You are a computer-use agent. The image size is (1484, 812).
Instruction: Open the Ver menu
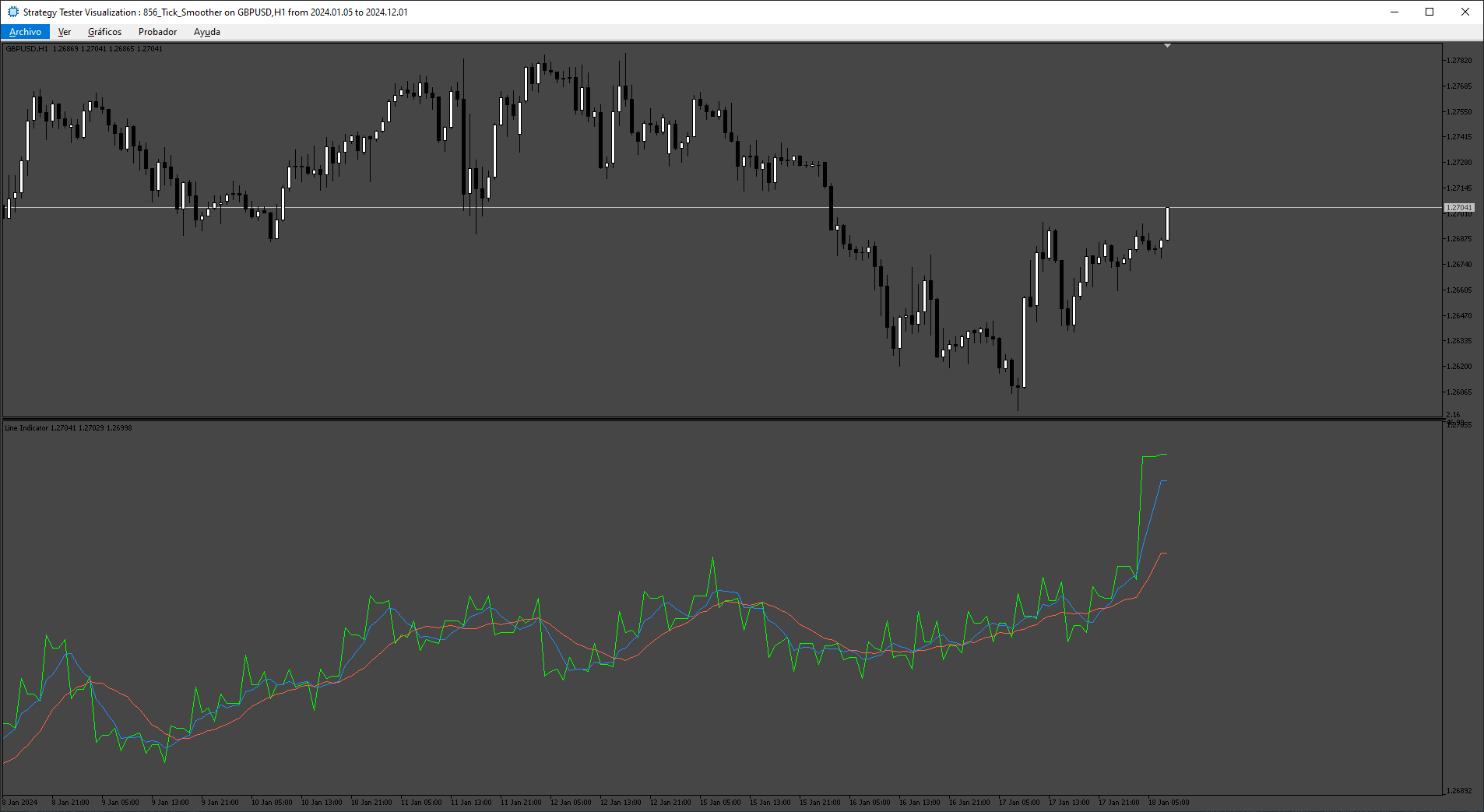coord(65,32)
